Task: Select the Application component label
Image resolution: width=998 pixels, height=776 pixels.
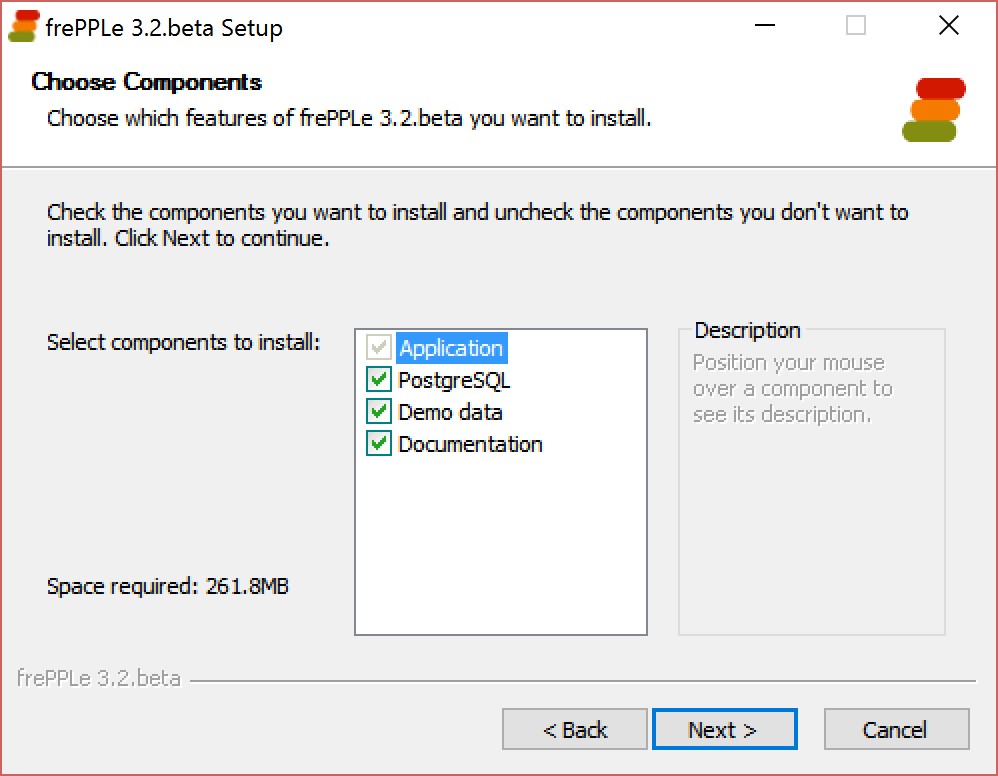Action: (451, 348)
